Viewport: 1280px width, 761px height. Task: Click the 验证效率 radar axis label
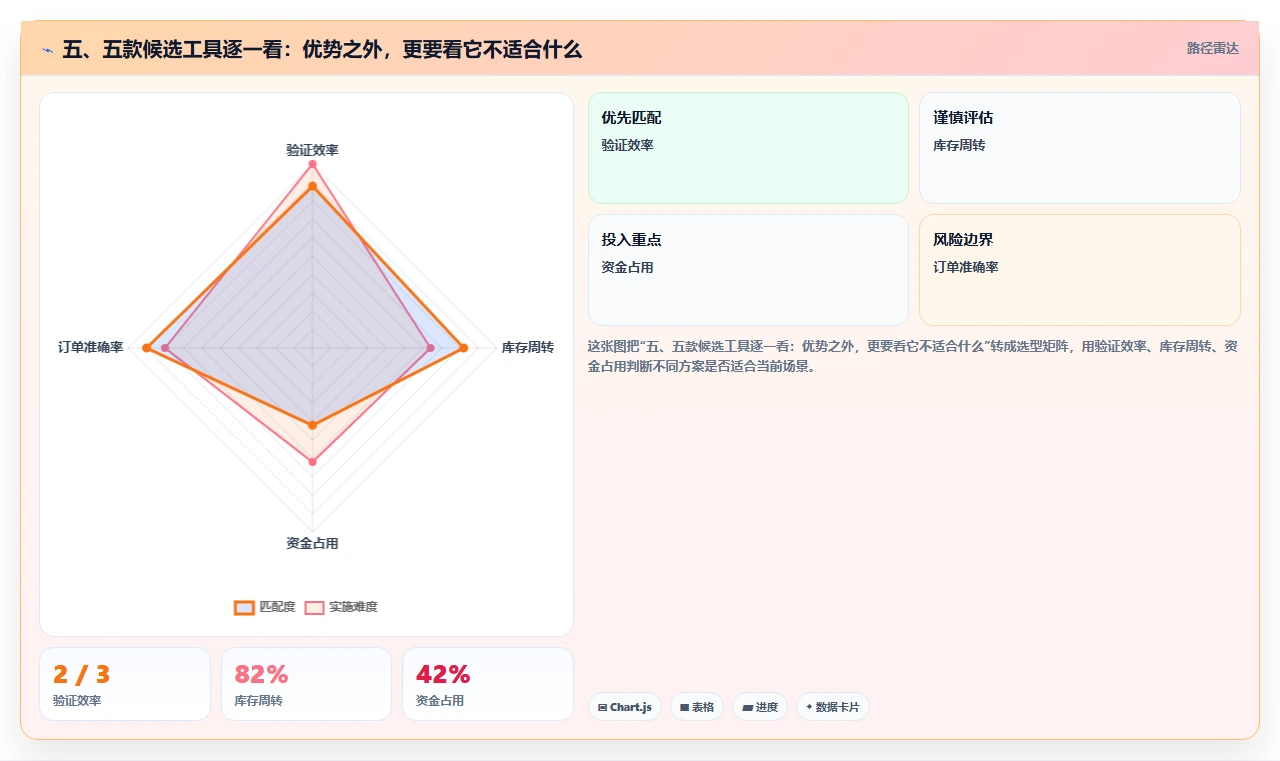312,150
